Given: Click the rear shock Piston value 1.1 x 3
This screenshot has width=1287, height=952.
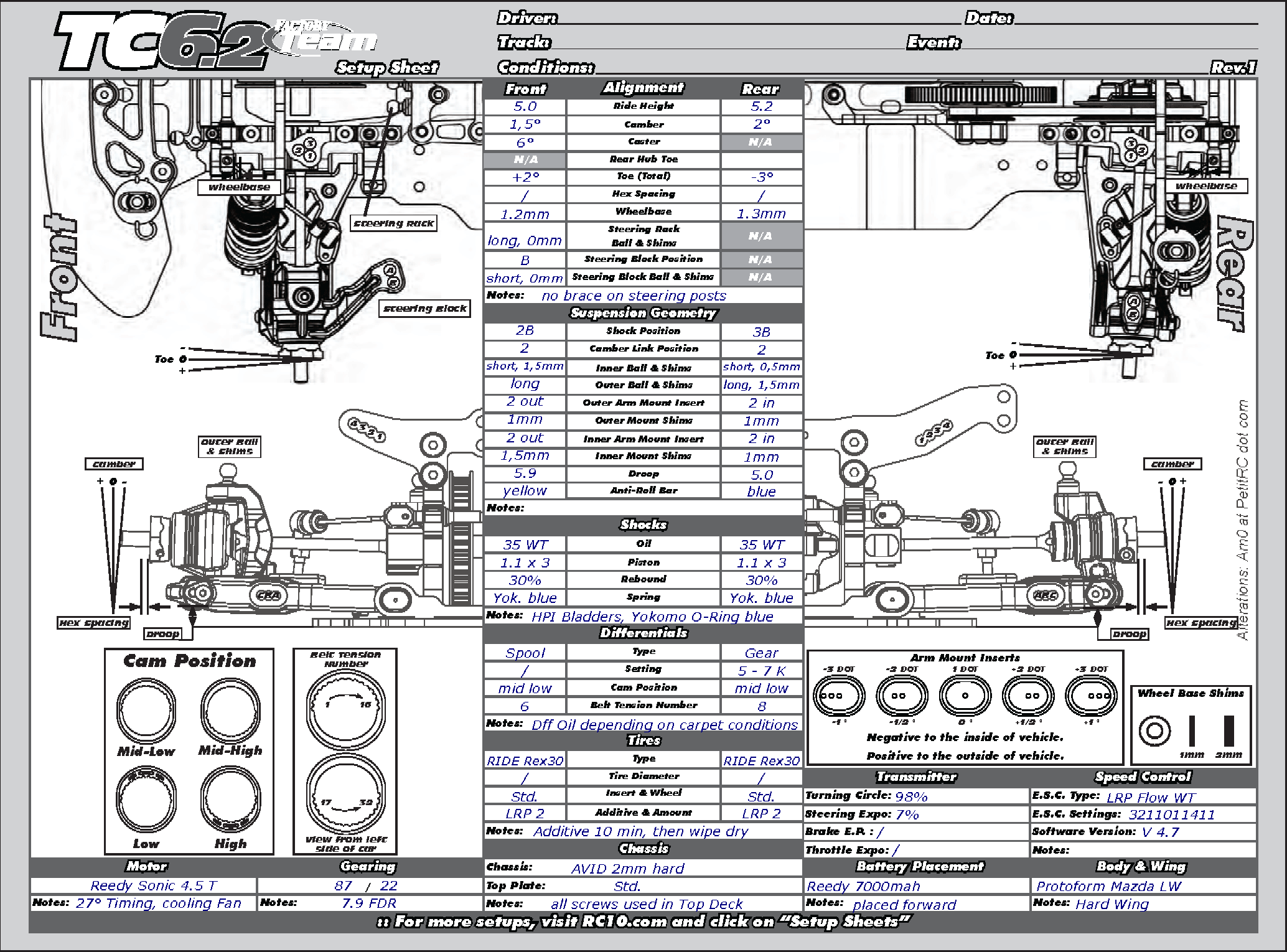Looking at the screenshot, I should point(762,562).
